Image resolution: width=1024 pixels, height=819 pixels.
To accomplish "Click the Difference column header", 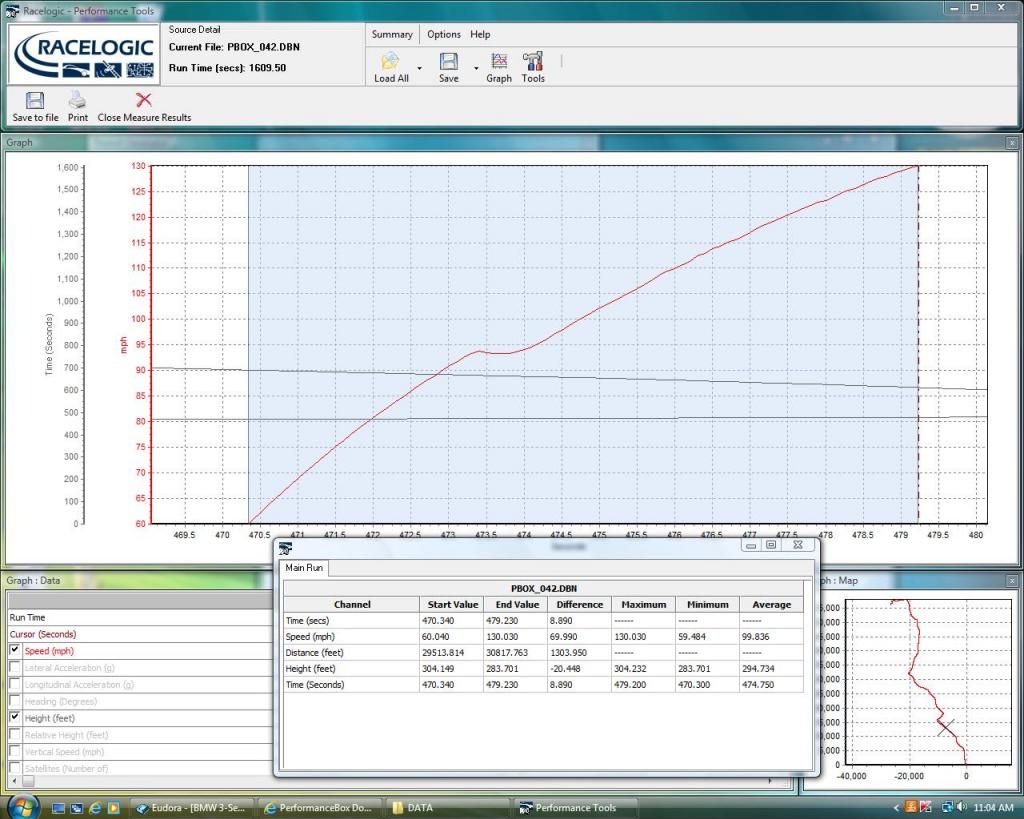I will (579, 605).
